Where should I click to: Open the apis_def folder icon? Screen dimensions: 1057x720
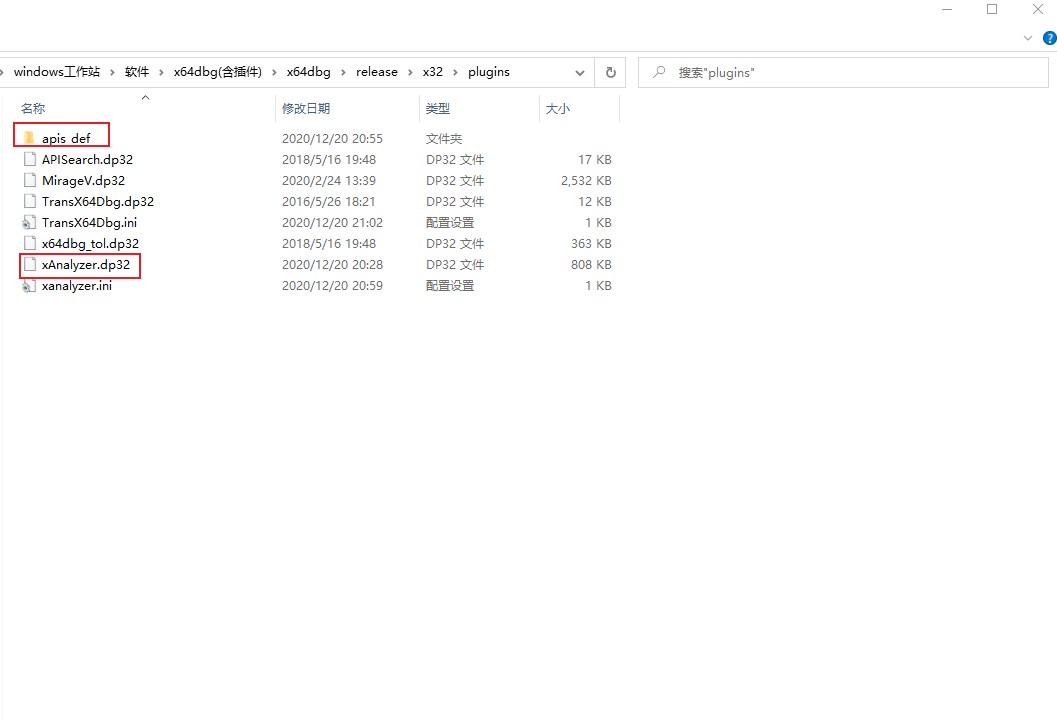29,138
